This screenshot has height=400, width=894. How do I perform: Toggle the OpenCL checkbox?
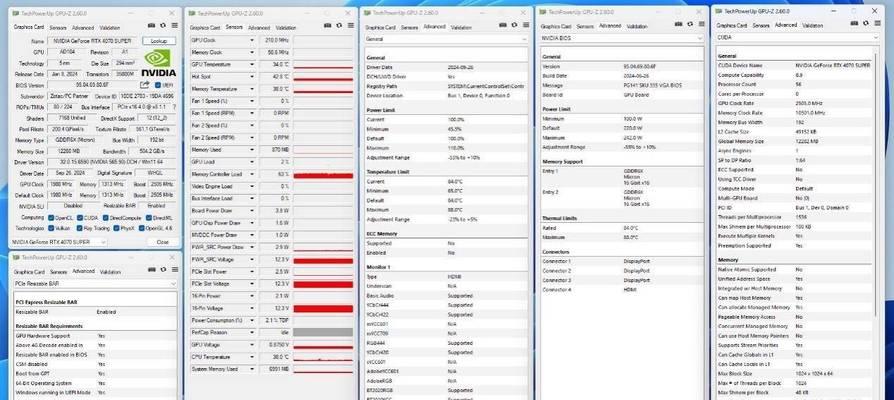pyautogui.click(x=51, y=218)
